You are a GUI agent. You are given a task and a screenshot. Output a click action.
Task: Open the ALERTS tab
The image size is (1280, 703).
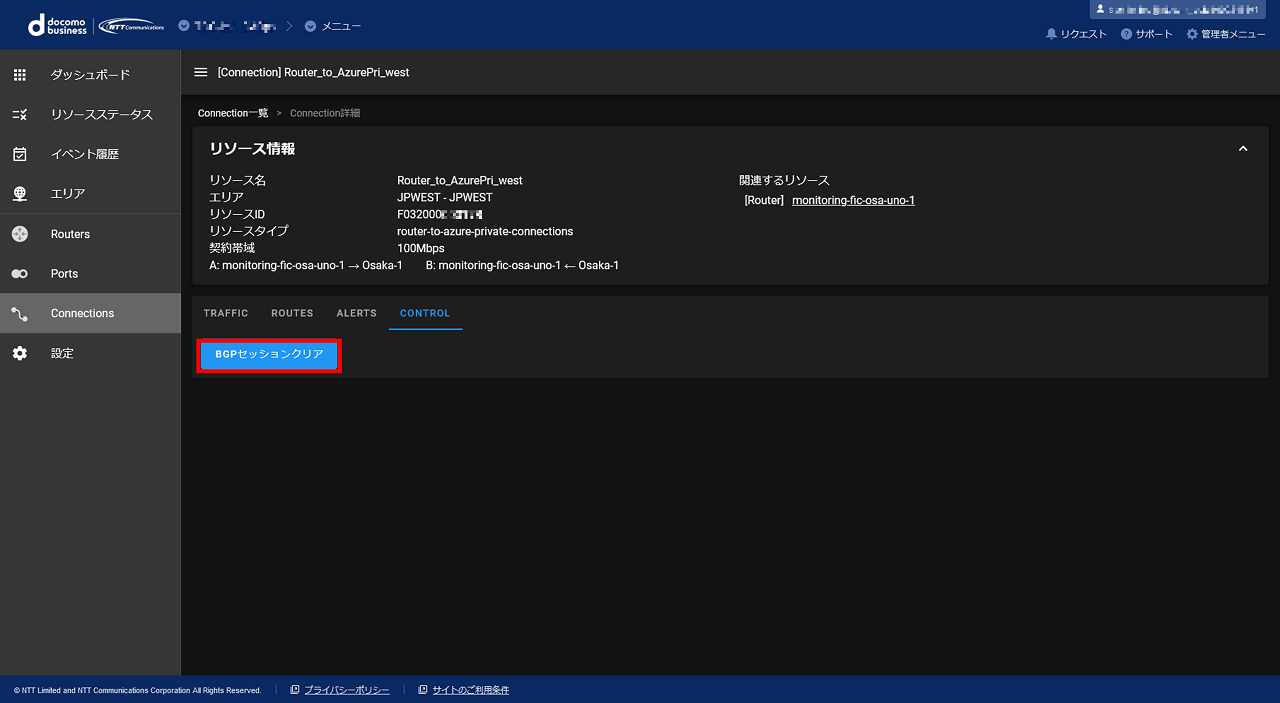(356, 313)
